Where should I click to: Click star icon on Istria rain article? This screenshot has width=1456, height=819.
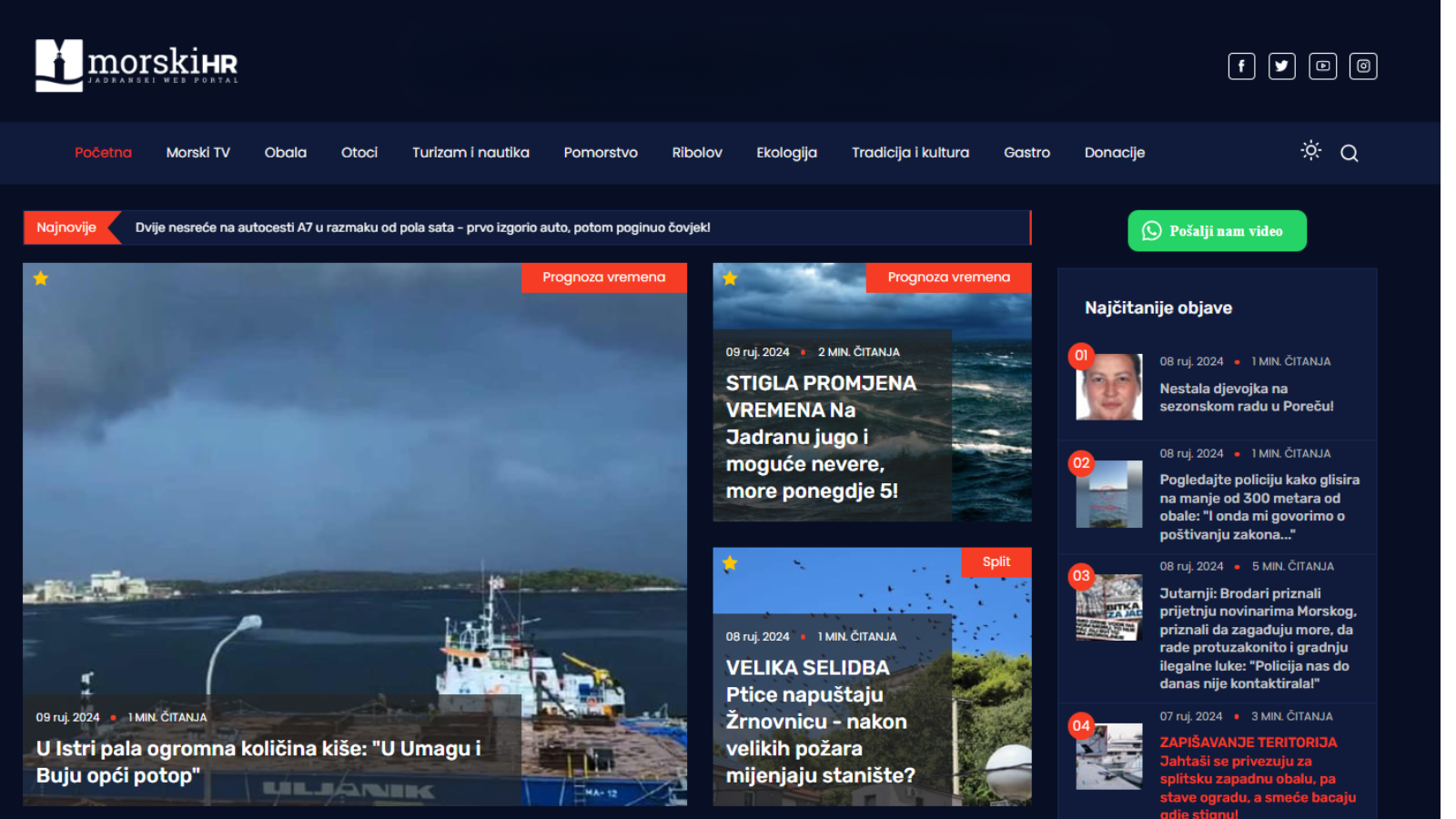(x=41, y=278)
